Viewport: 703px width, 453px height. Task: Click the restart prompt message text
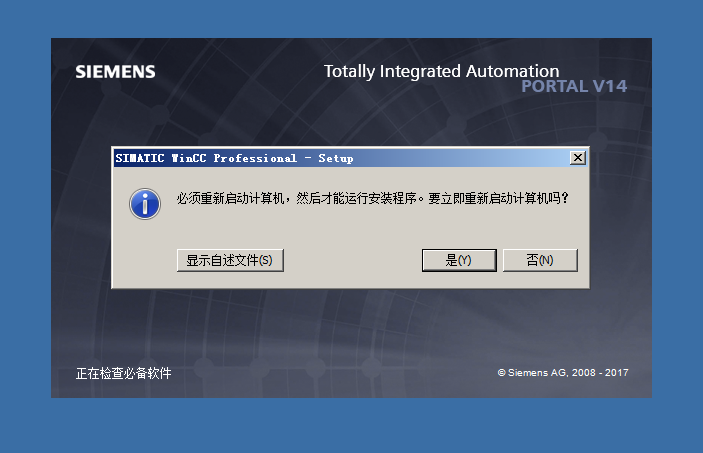[x=372, y=198]
